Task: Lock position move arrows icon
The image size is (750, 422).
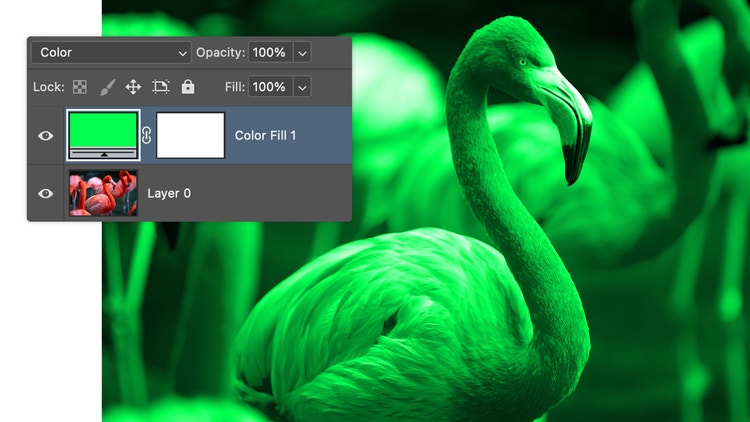Action: point(133,87)
